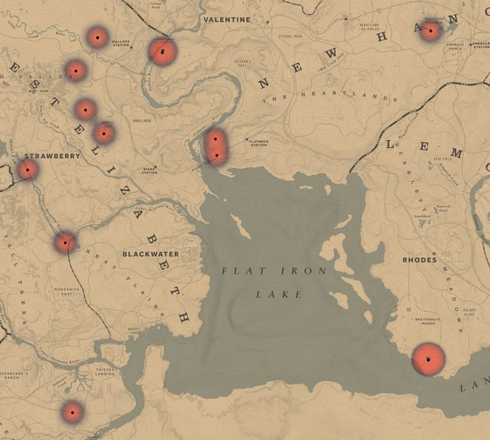Viewport: 490px width, 440px height.
Task: Select the lower marker of the pair near Flatneck Station
Action: [x=217, y=155]
